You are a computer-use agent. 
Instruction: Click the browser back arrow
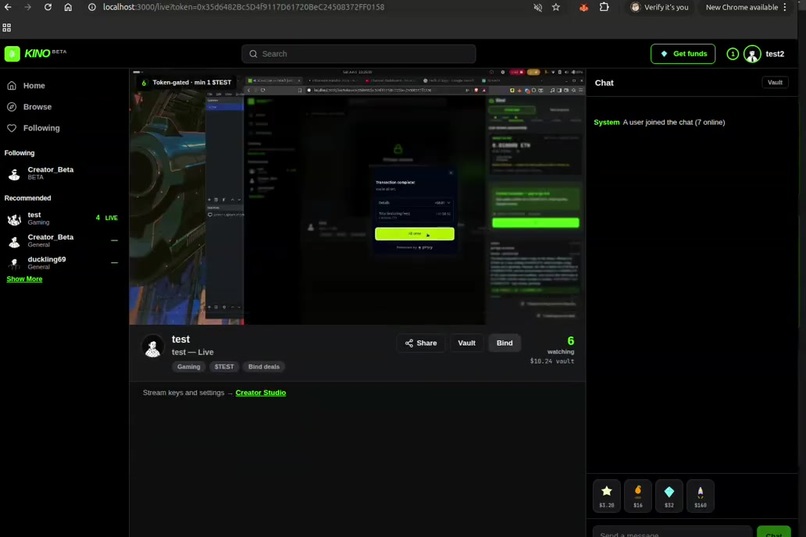pos(8,7)
